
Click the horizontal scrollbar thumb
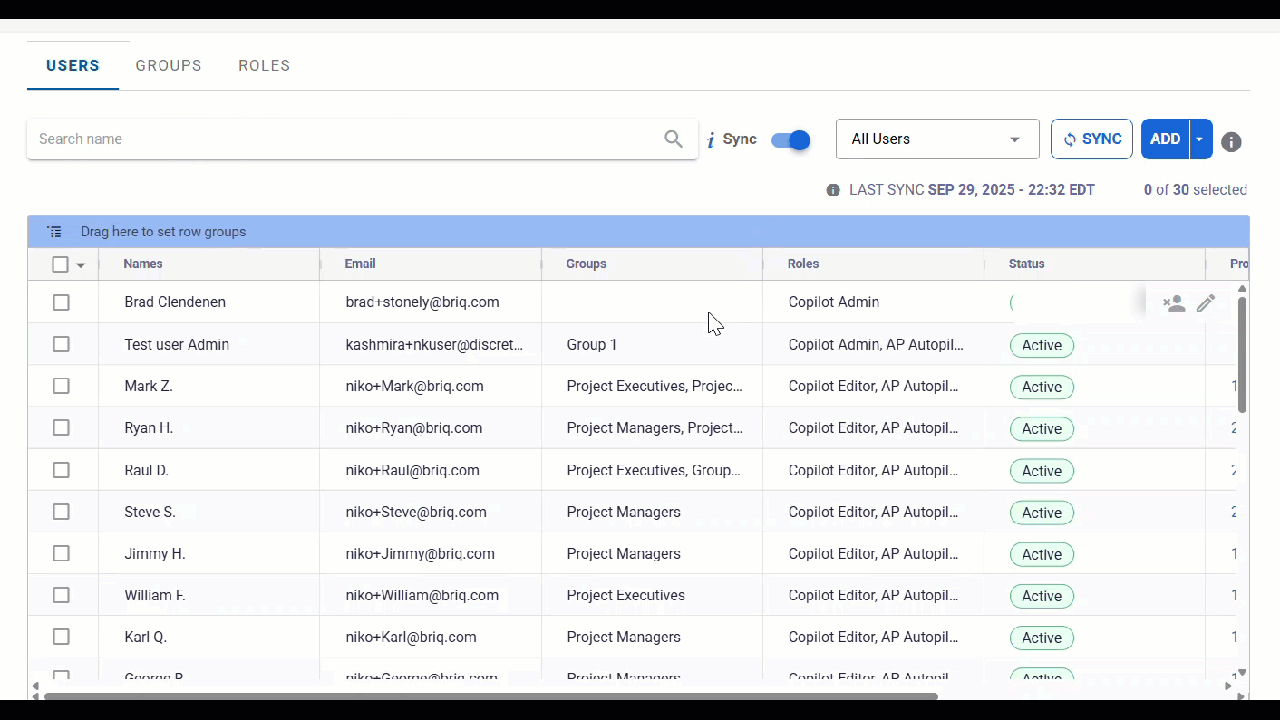point(491,695)
